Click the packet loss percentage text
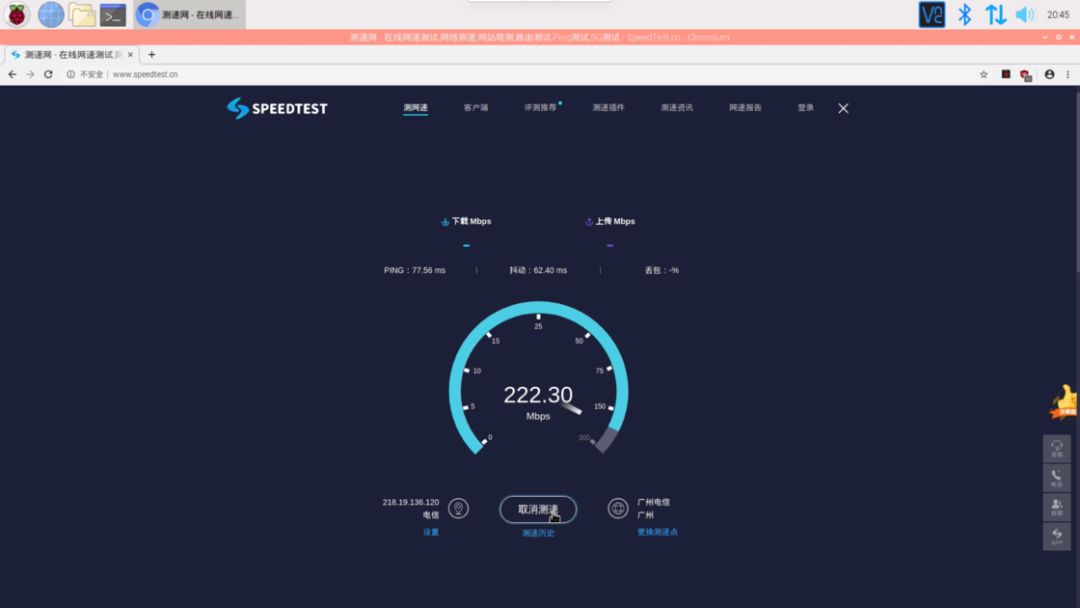 [x=661, y=270]
